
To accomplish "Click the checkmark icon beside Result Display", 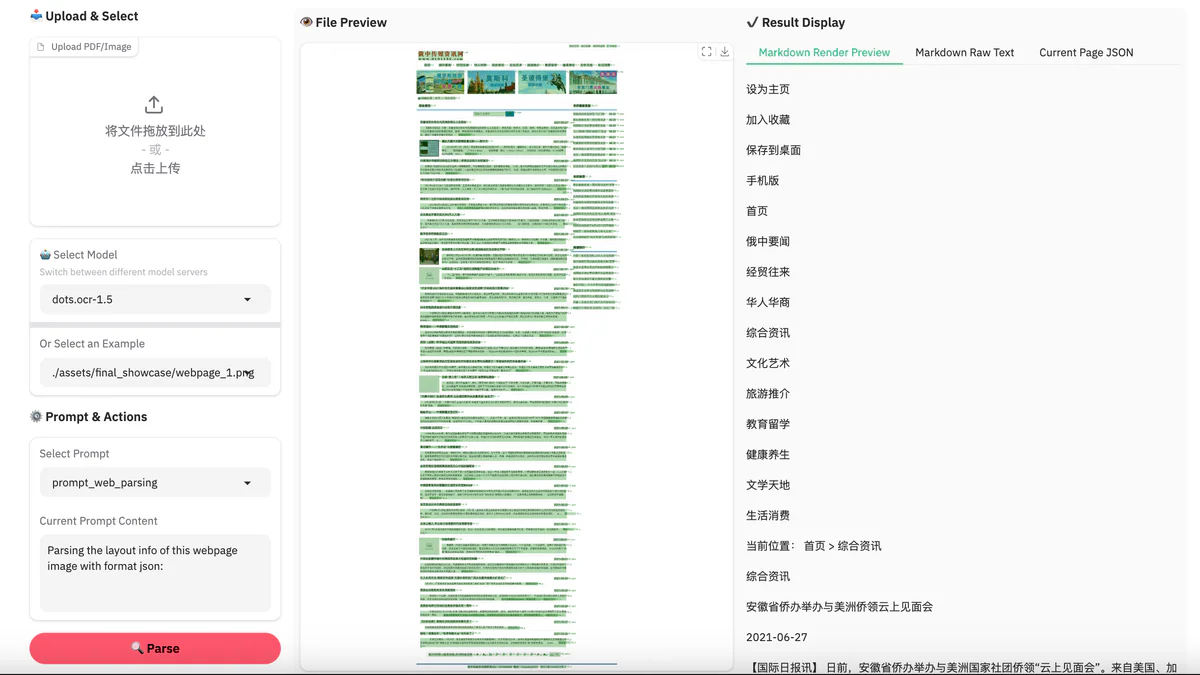I will point(752,22).
